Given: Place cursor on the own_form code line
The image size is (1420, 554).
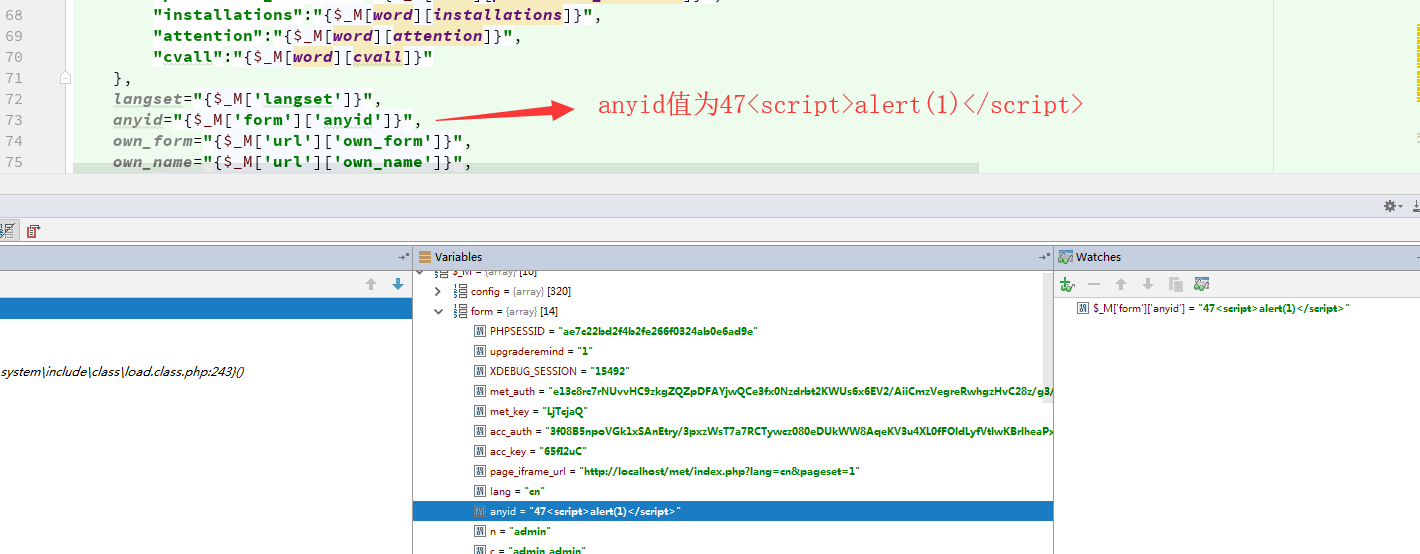Looking at the screenshot, I should pyautogui.click(x=292, y=141).
